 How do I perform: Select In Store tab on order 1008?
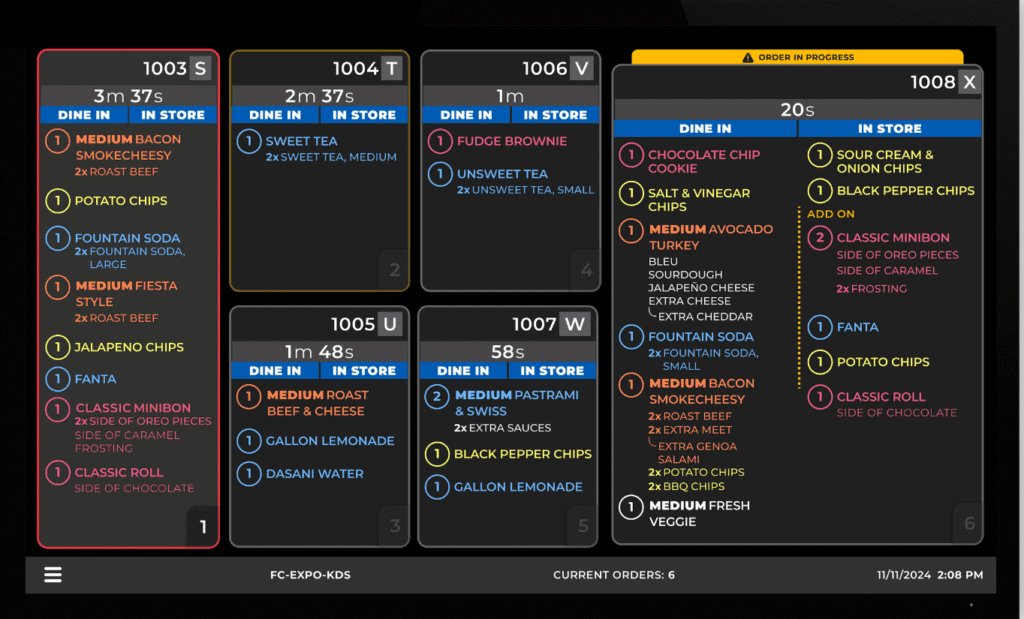[889, 128]
